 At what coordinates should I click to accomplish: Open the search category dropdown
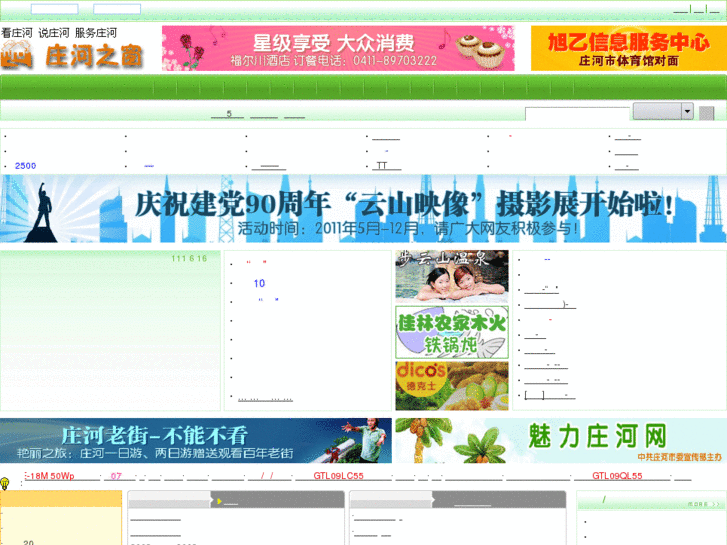663,111
